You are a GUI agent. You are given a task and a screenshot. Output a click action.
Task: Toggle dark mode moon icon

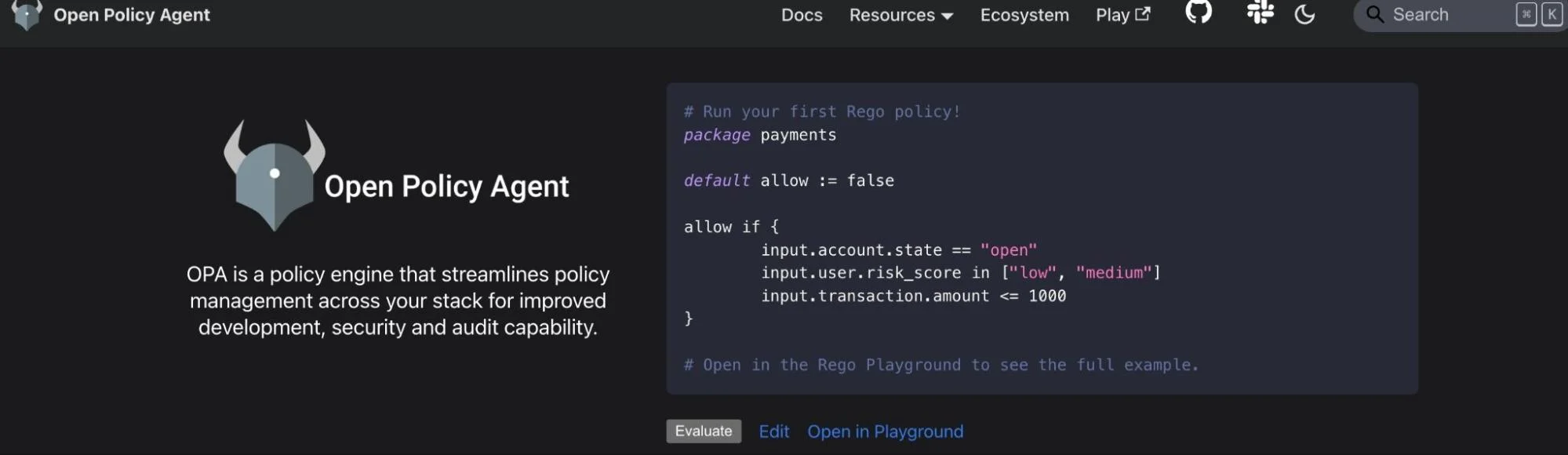click(1304, 14)
